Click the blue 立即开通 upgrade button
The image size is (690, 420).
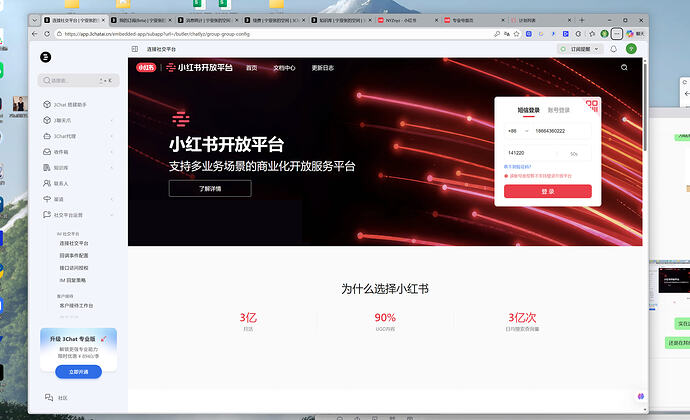tap(78, 372)
